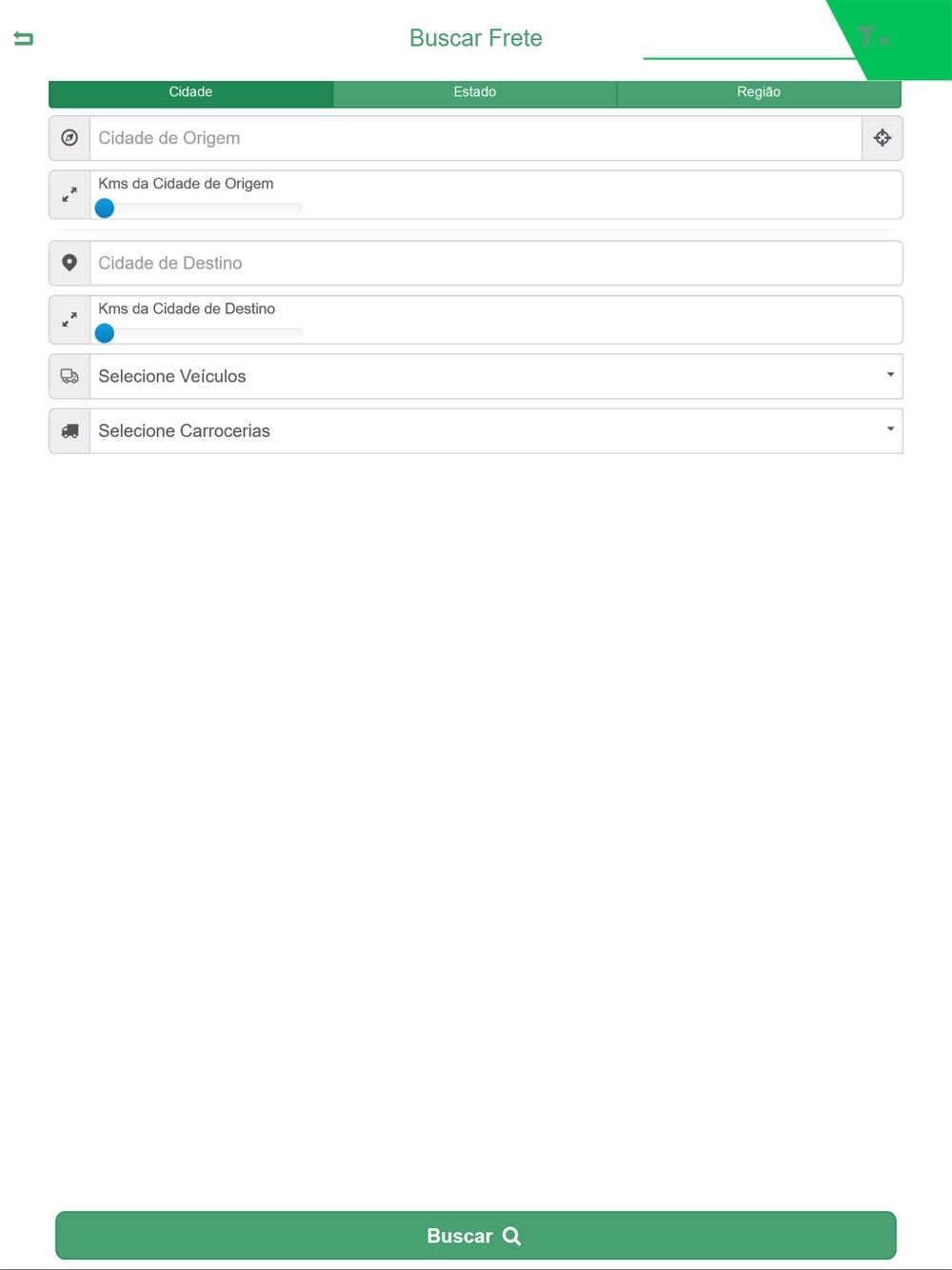952x1270 pixels.
Task: Click the caret arrow on Selecione Veículos
Action: pyautogui.click(x=890, y=375)
